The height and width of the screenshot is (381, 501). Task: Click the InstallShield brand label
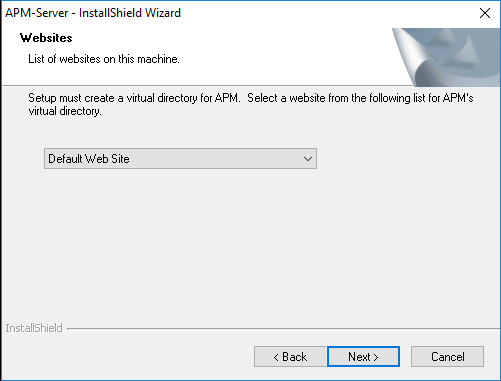tap(34, 328)
